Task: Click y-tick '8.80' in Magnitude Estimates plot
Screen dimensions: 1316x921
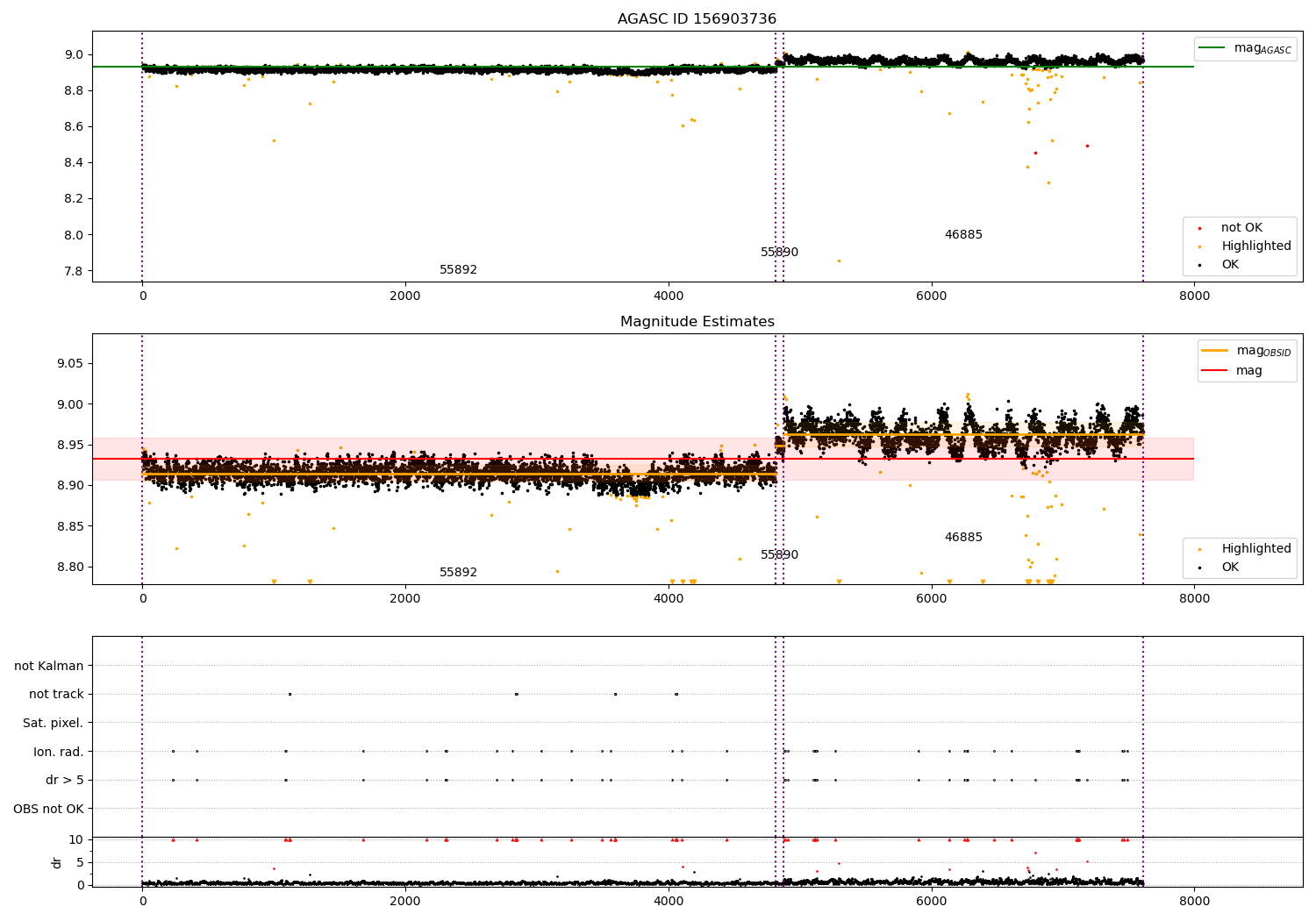Action: 70,568
